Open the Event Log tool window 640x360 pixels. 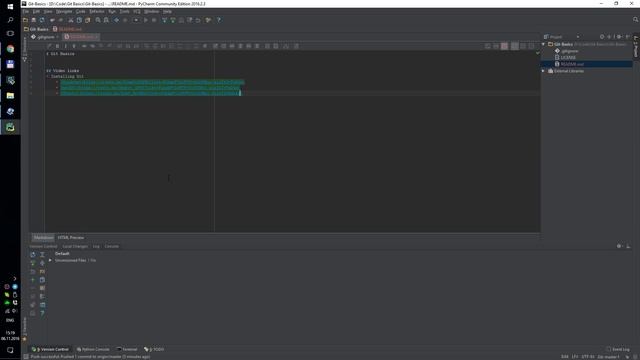point(618,349)
